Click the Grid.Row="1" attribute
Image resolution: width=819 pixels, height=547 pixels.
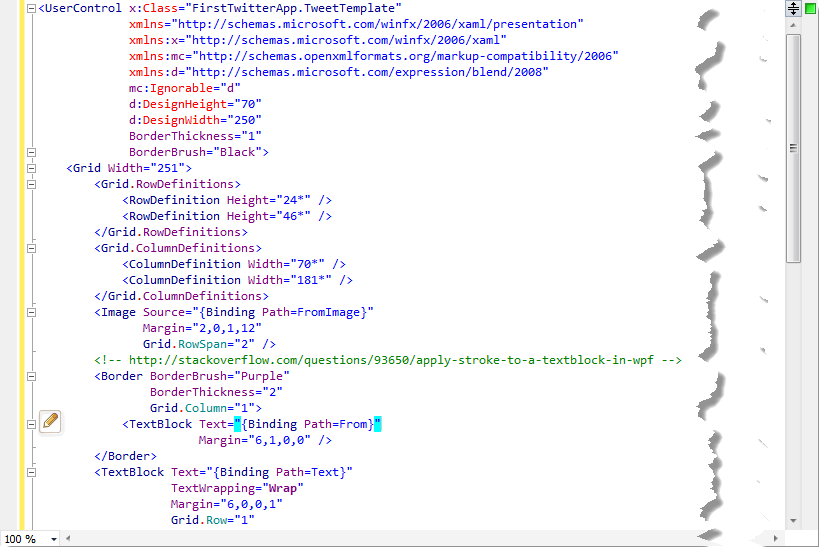click(x=212, y=520)
